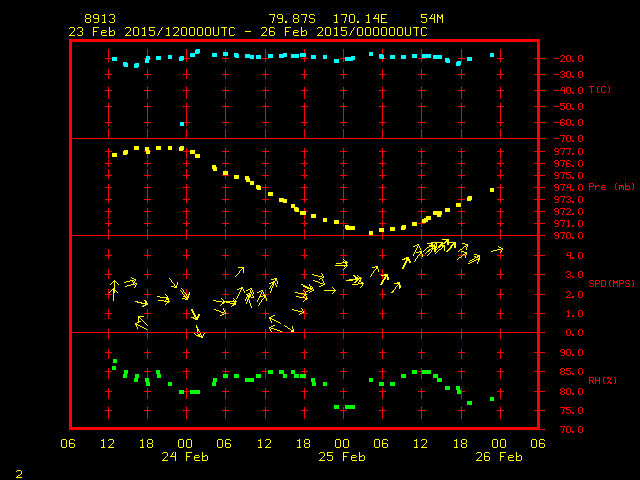Viewport: 640px width, 480px height.
Task: Click the -20.0 temperature tick label
Action: (x=569, y=59)
